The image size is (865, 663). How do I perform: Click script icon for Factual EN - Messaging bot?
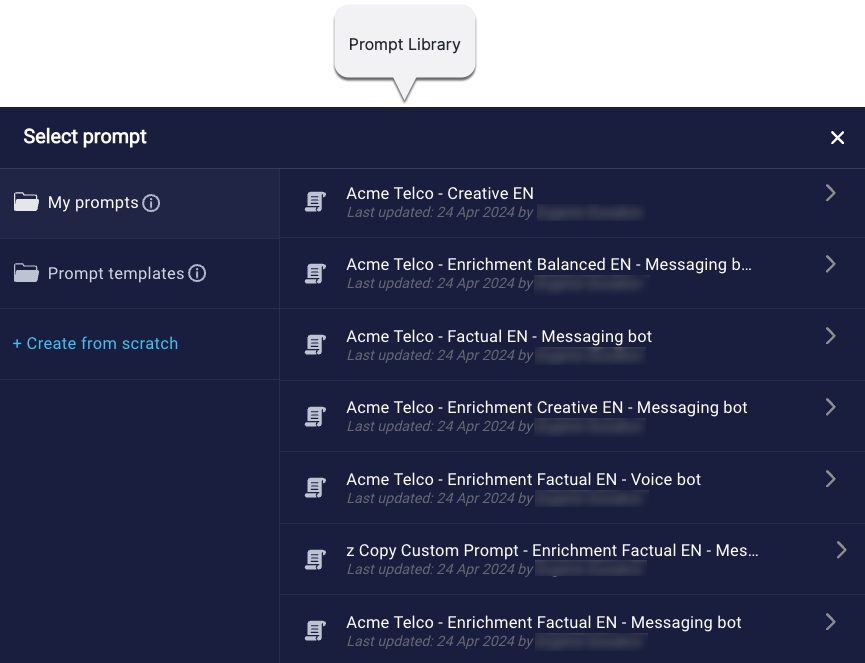pyautogui.click(x=316, y=345)
